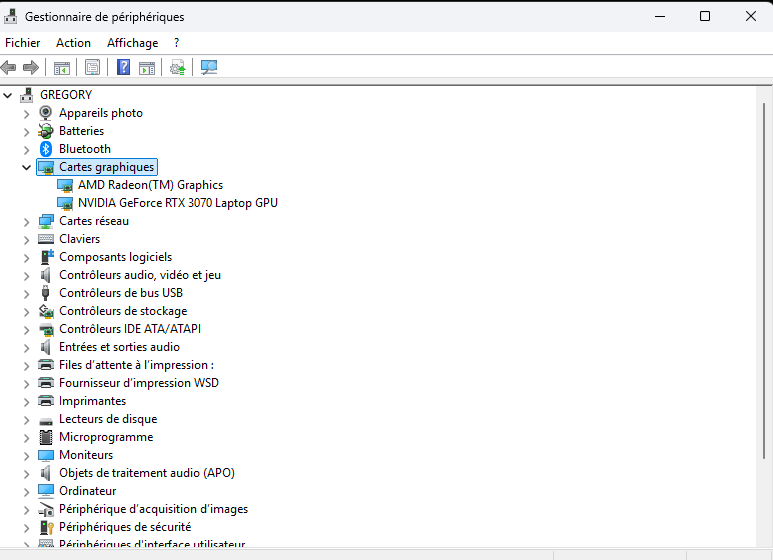Open the blue Help toolbar icon
This screenshot has height=560, width=773.
pos(123,67)
